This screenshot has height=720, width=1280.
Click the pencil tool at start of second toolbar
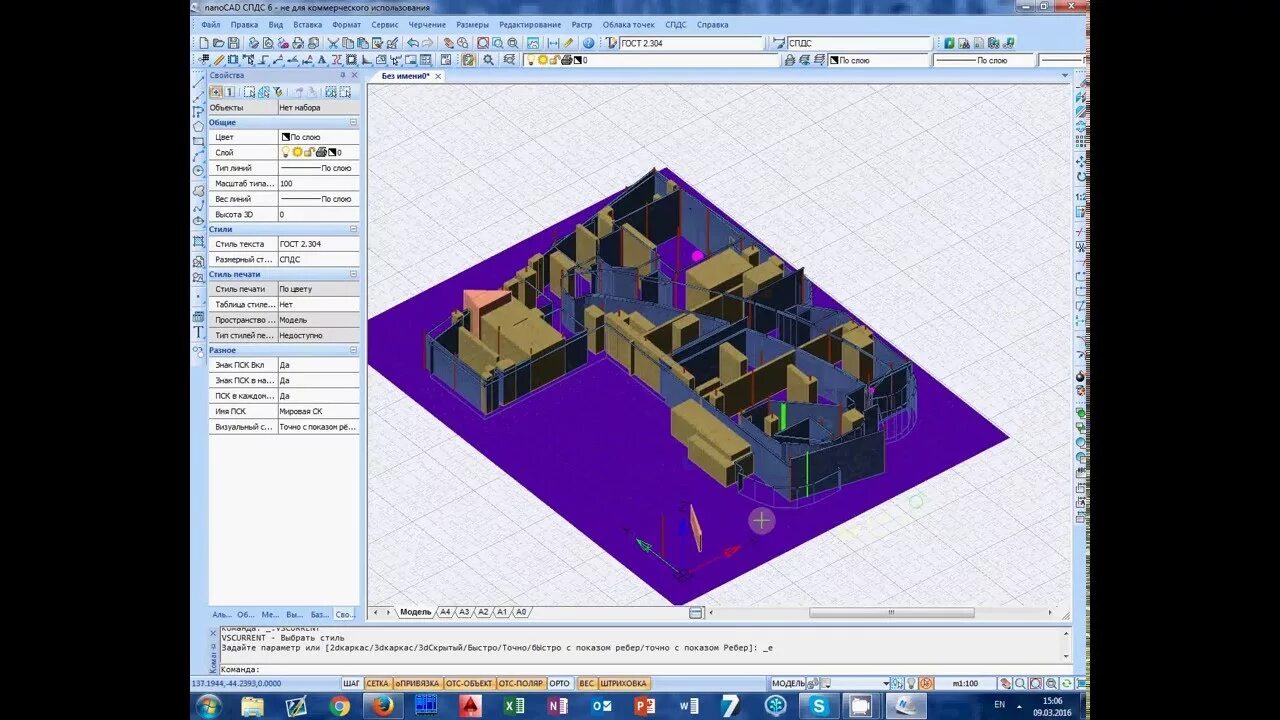click(219, 60)
